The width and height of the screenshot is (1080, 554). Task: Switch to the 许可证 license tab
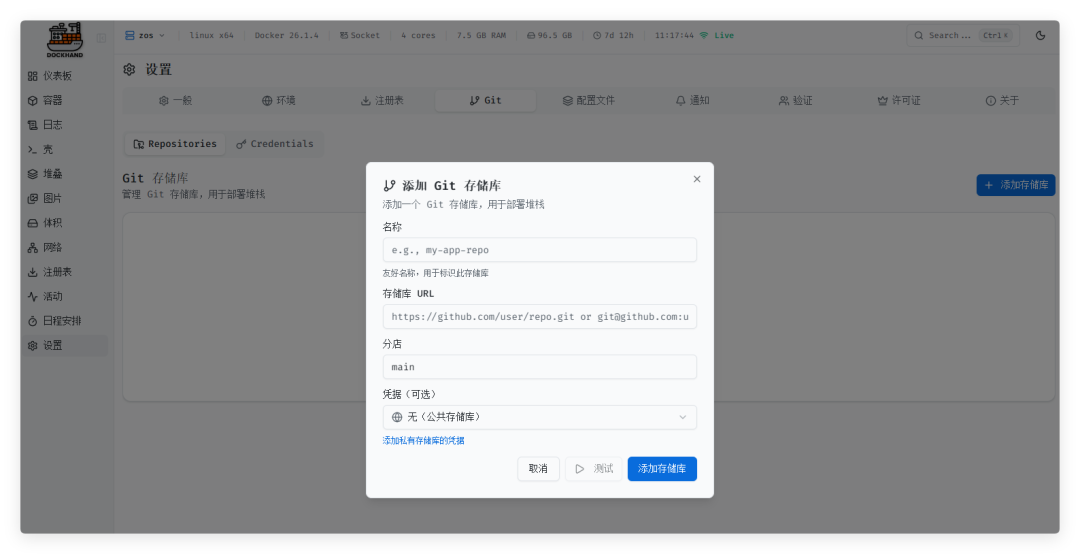click(899, 101)
